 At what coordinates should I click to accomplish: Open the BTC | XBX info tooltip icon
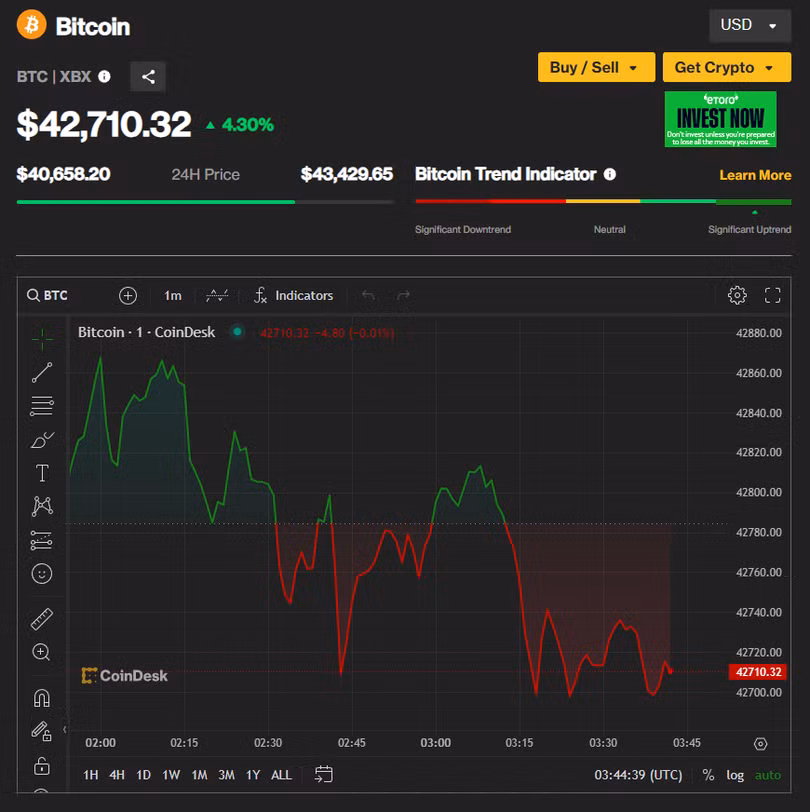(105, 77)
